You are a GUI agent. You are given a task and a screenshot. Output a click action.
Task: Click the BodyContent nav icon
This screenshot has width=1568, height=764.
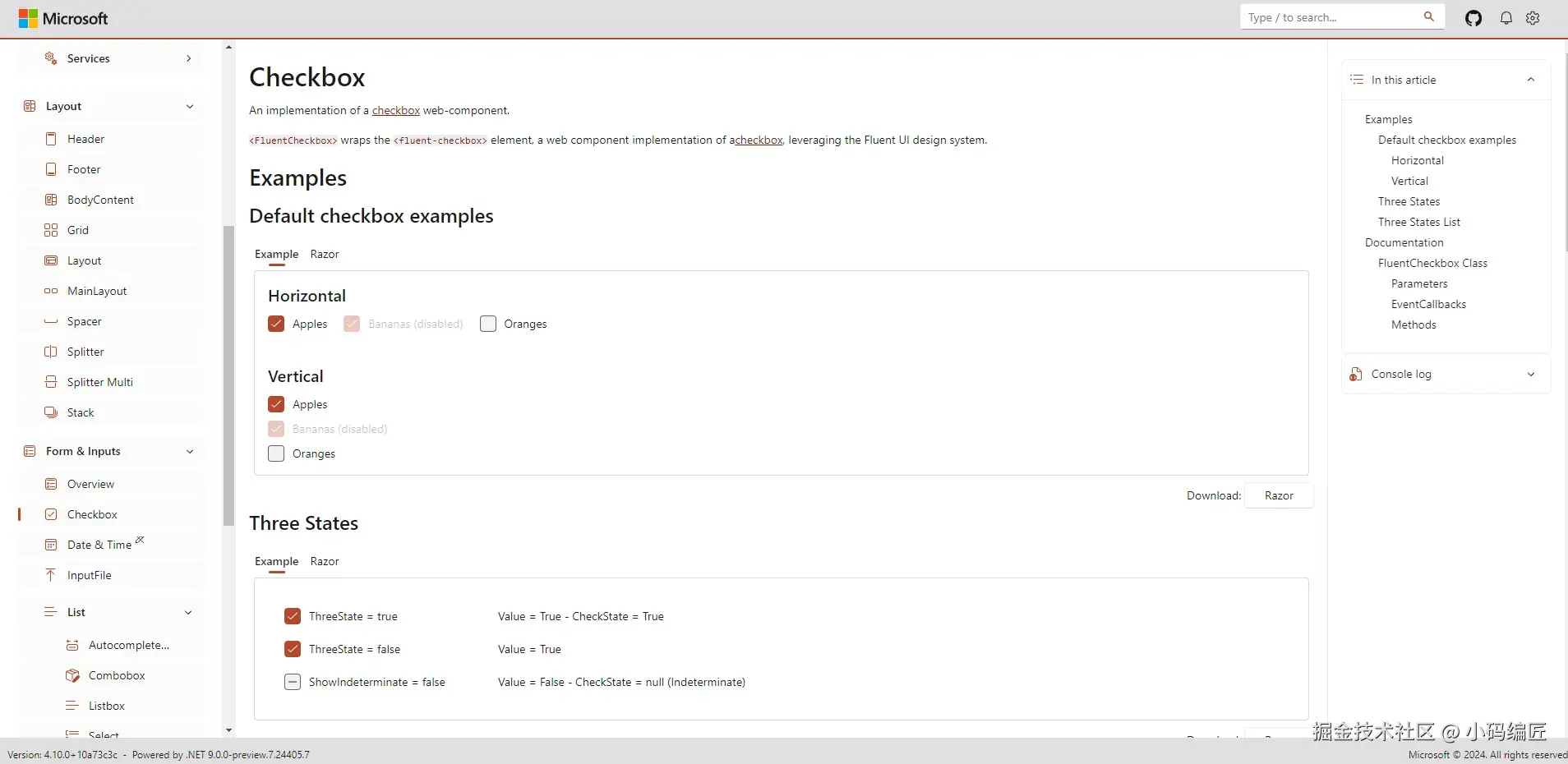51,200
